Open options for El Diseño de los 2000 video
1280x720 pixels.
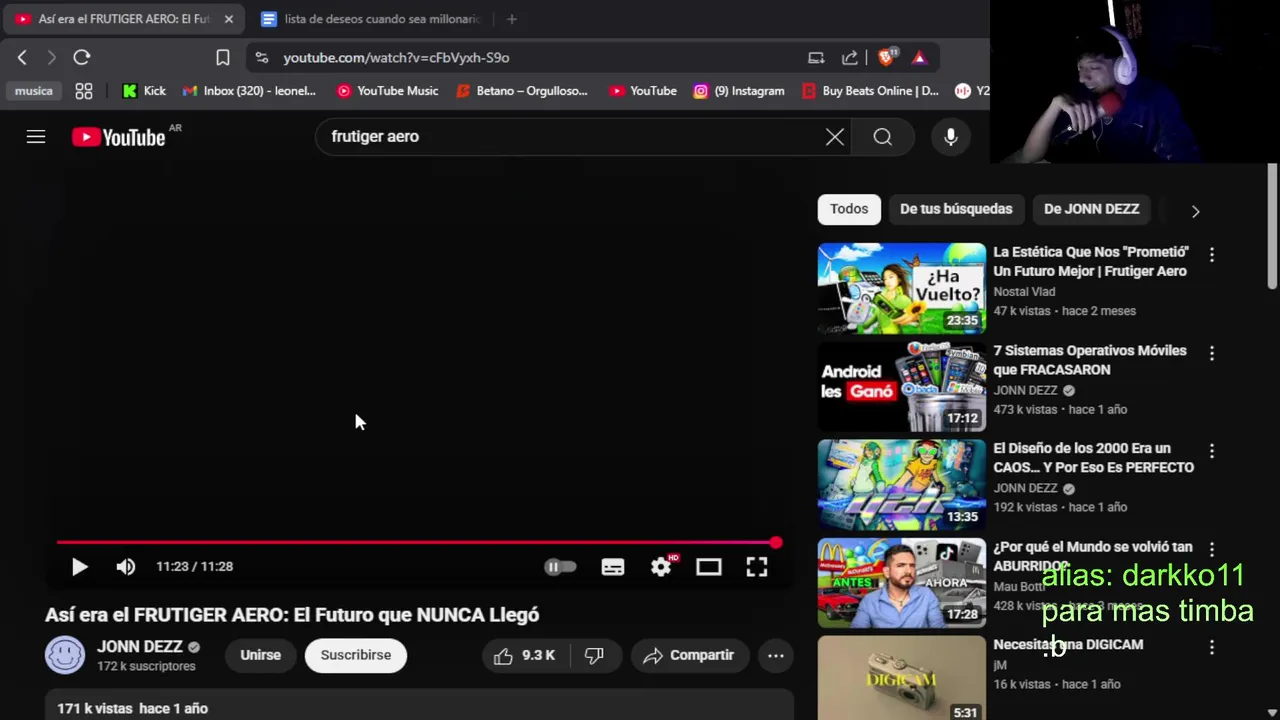pos(1212,451)
